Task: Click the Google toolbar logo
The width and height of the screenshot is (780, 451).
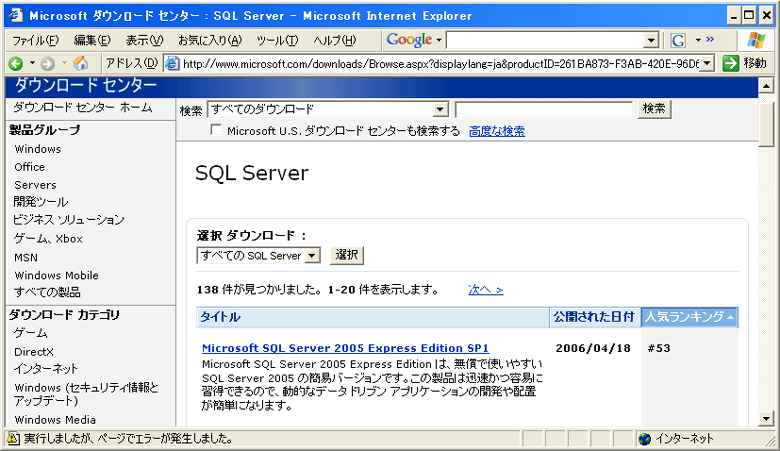Action: [x=409, y=40]
